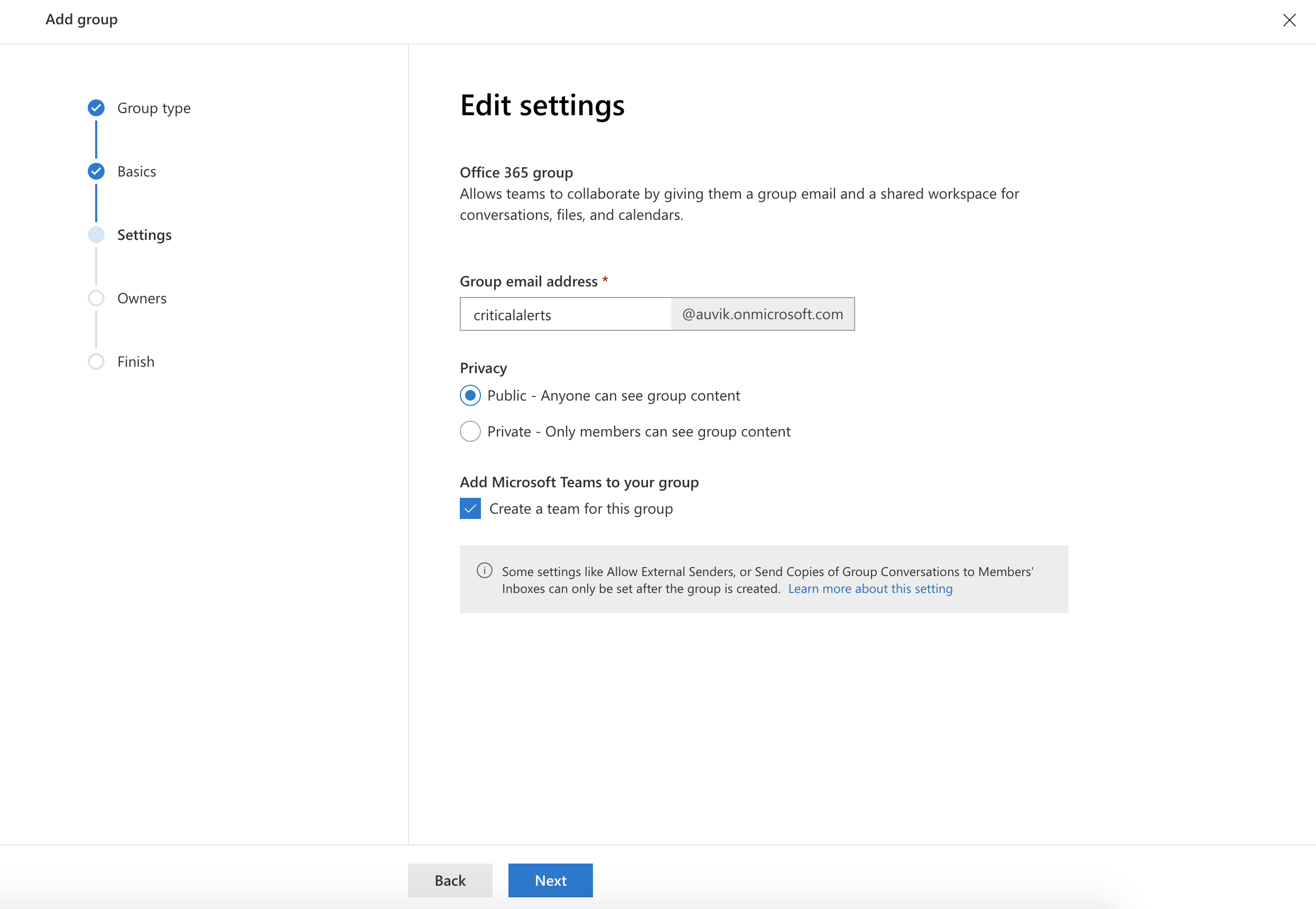Jump to the Owners step

[142, 299]
